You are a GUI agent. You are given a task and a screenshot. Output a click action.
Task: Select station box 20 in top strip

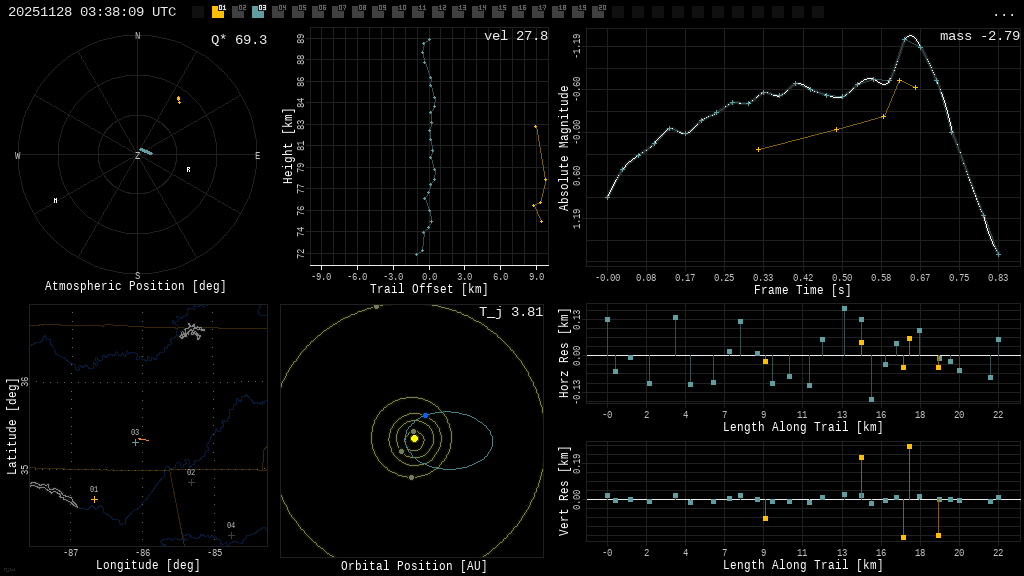(x=598, y=12)
